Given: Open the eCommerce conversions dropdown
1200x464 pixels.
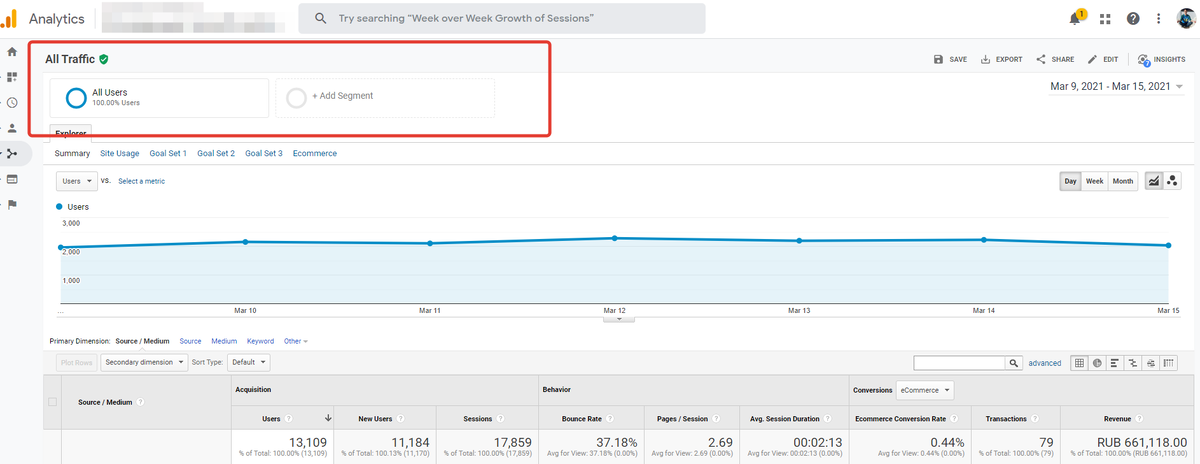Looking at the screenshot, I should 924,390.
